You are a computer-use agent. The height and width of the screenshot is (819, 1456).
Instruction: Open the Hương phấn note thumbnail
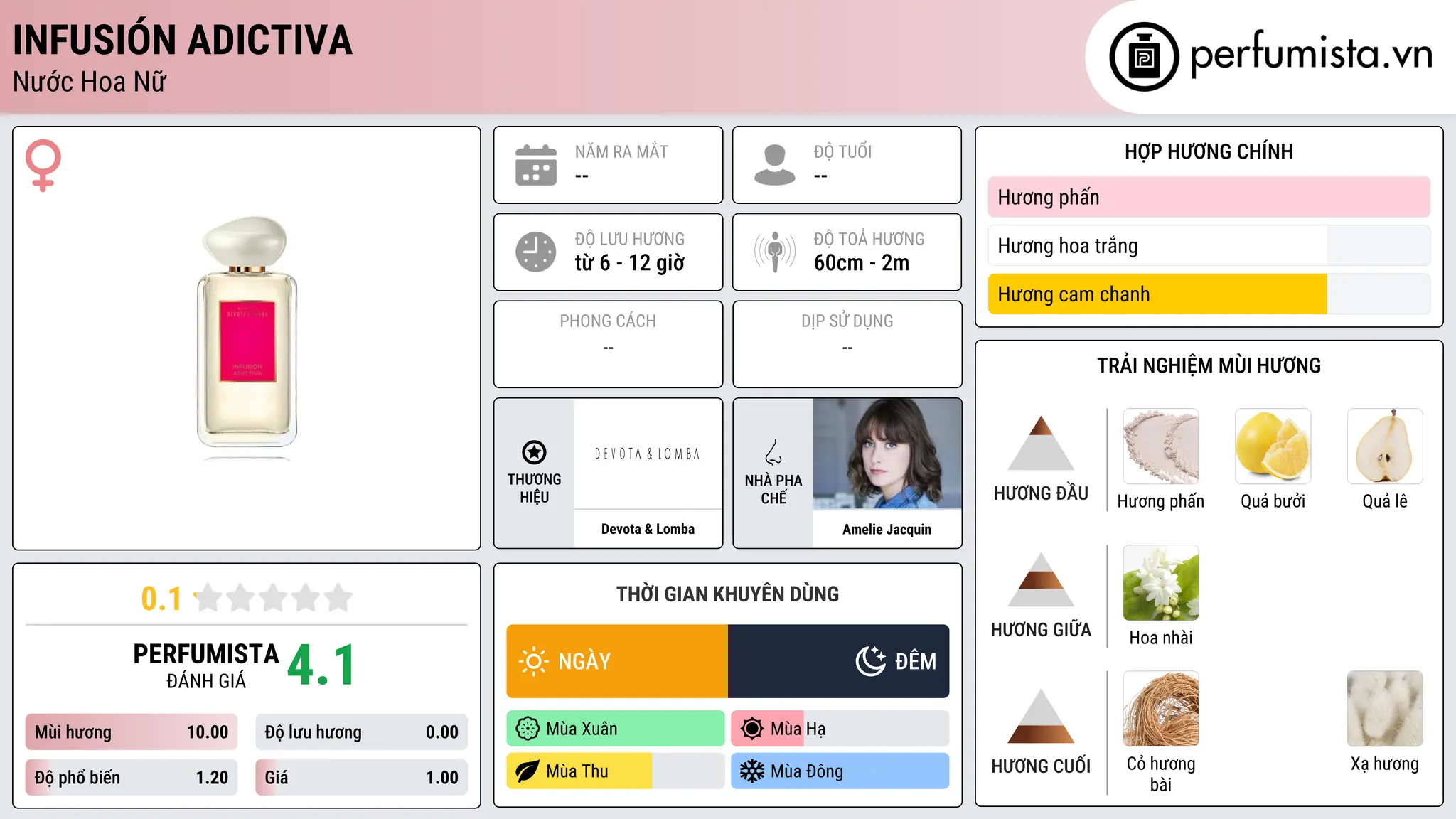1161,446
